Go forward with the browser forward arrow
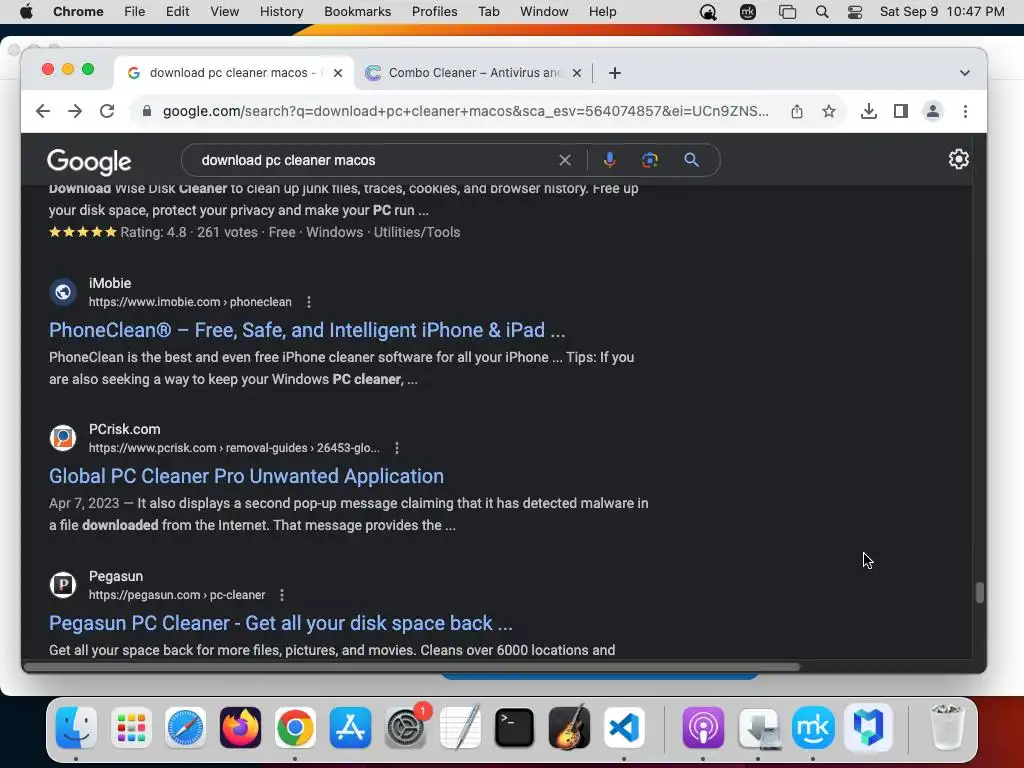This screenshot has width=1024, height=768. point(75,111)
